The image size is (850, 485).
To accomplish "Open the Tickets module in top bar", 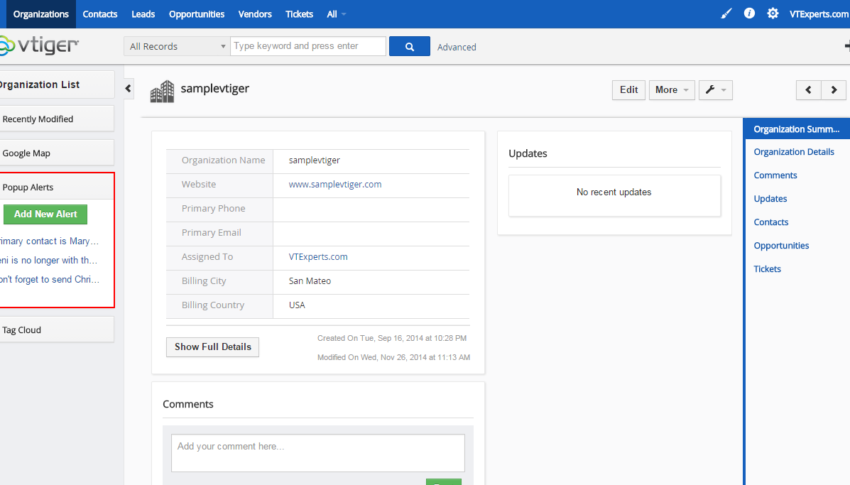I will [299, 14].
